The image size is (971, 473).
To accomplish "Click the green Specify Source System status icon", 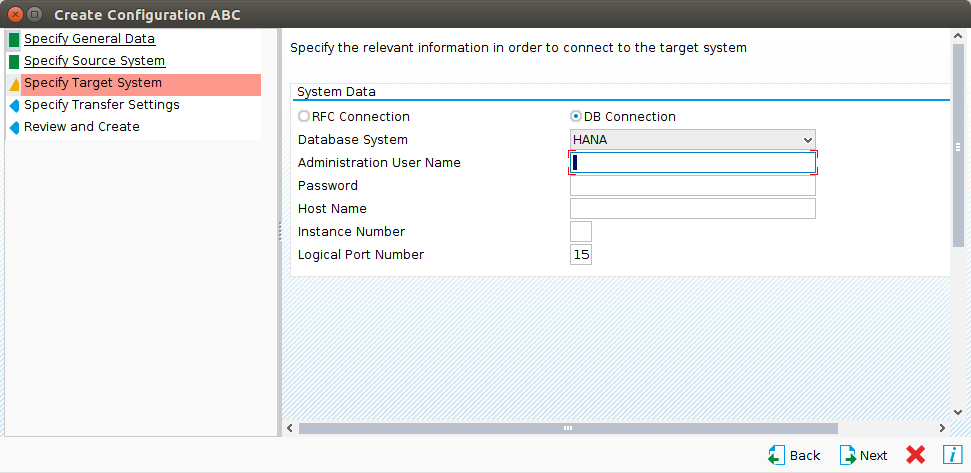I will point(14,62).
